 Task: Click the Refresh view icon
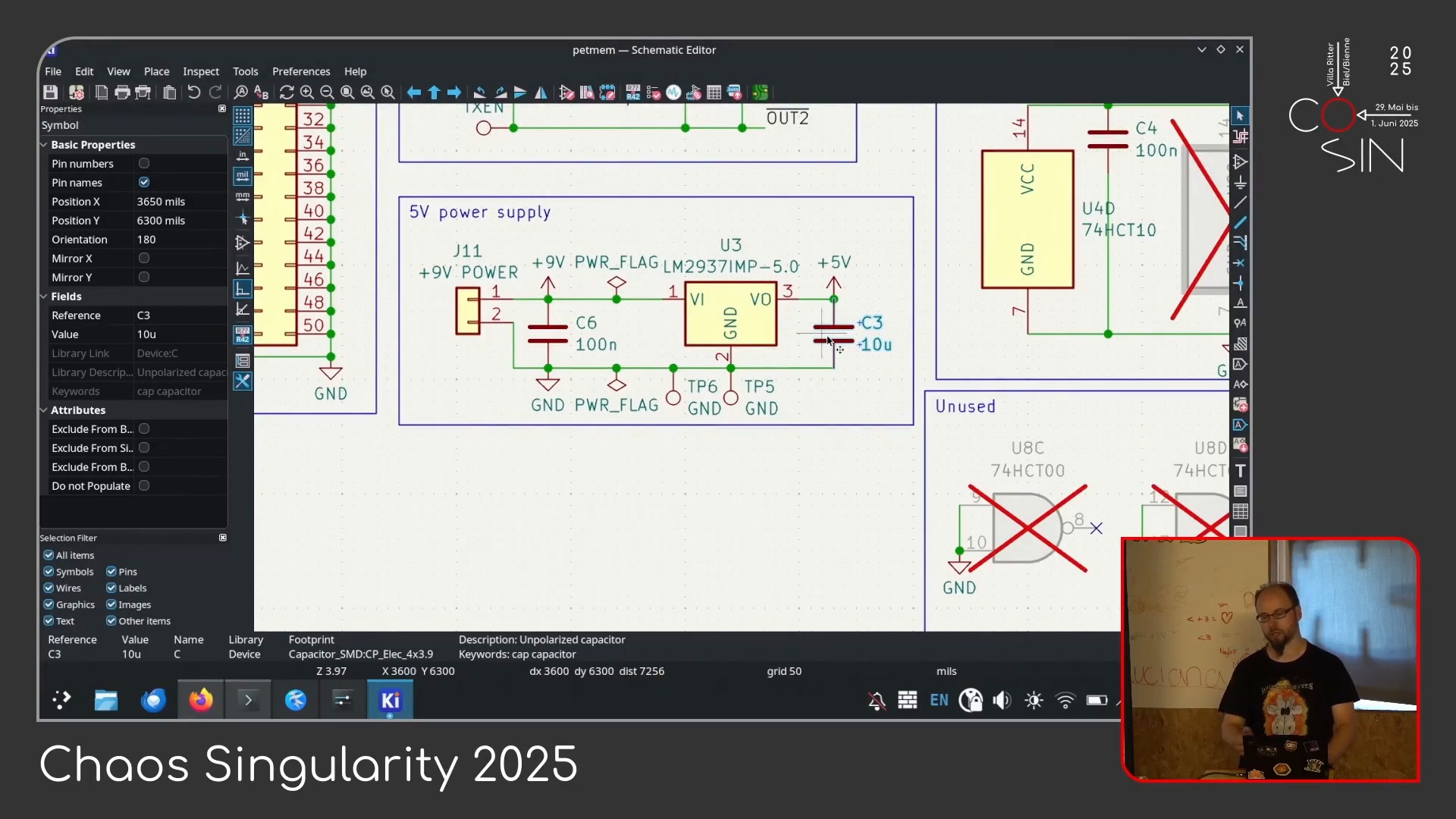[x=286, y=93]
